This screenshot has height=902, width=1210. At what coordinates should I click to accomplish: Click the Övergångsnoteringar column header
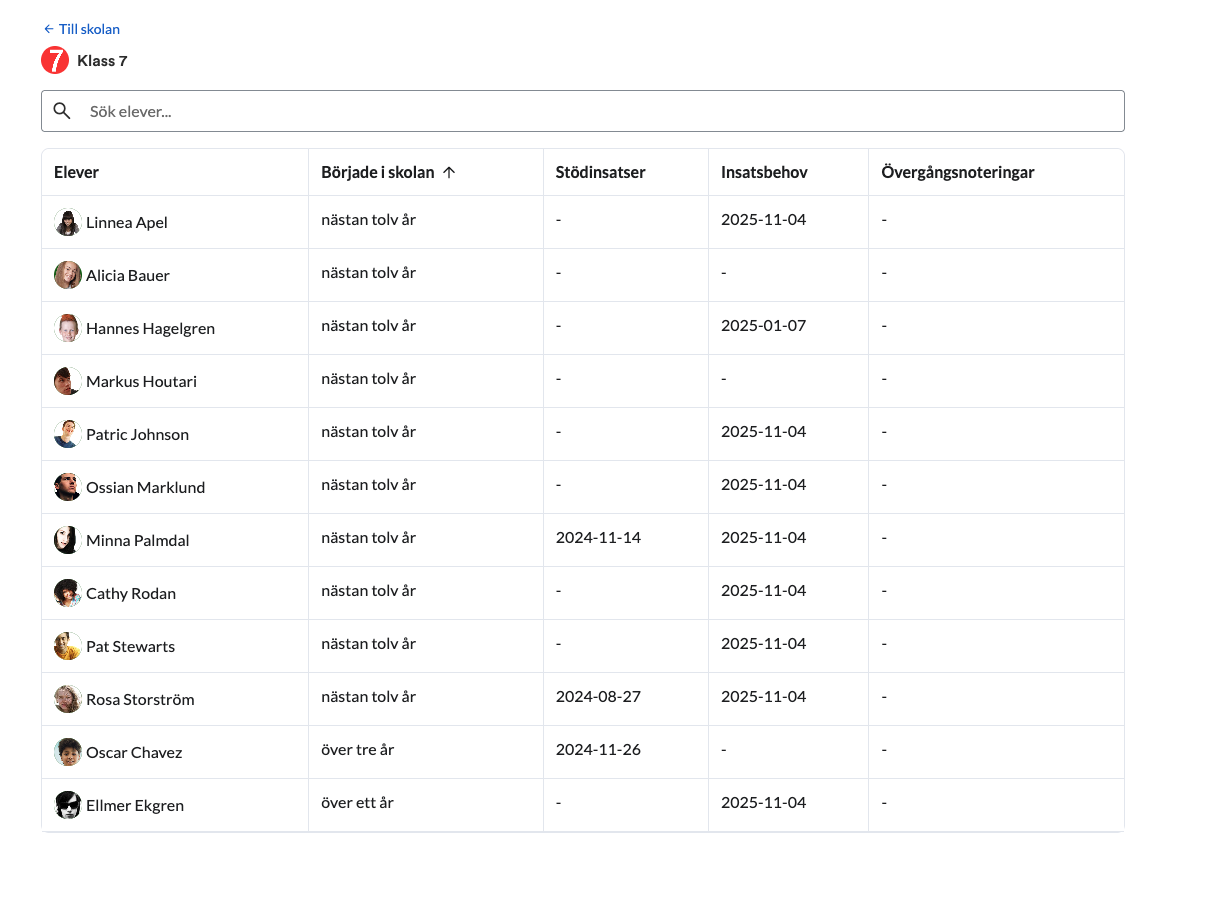pos(957,172)
